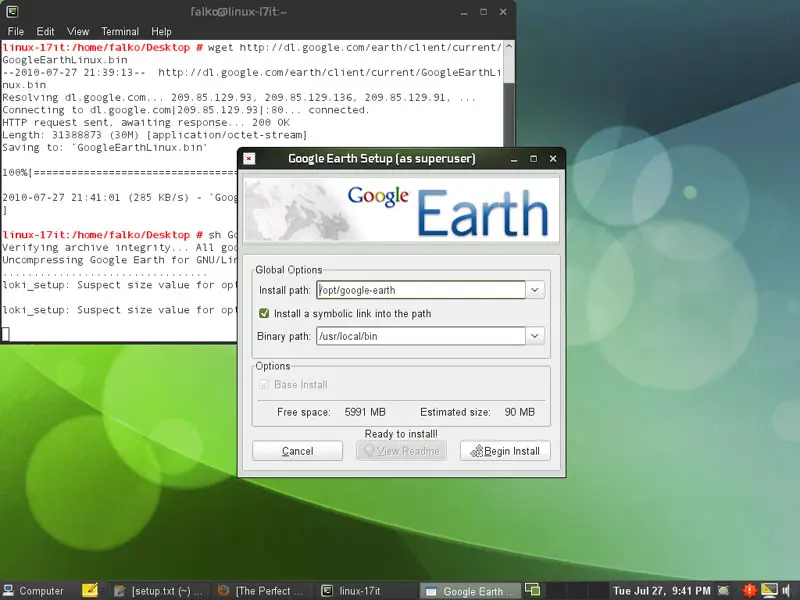Click the terminal line 'HTTP request sent, awaiting response'
Screen dimensions: 800x600
[146, 122]
